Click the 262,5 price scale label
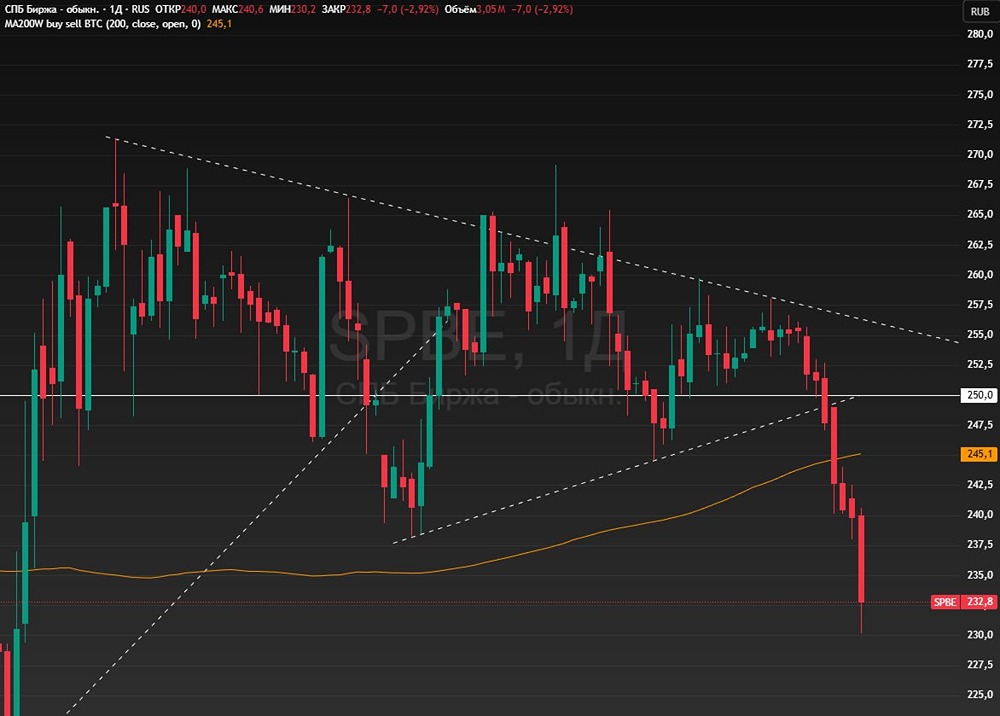The width and height of the screenshot is (1000, 716). [x=980, y=245]
